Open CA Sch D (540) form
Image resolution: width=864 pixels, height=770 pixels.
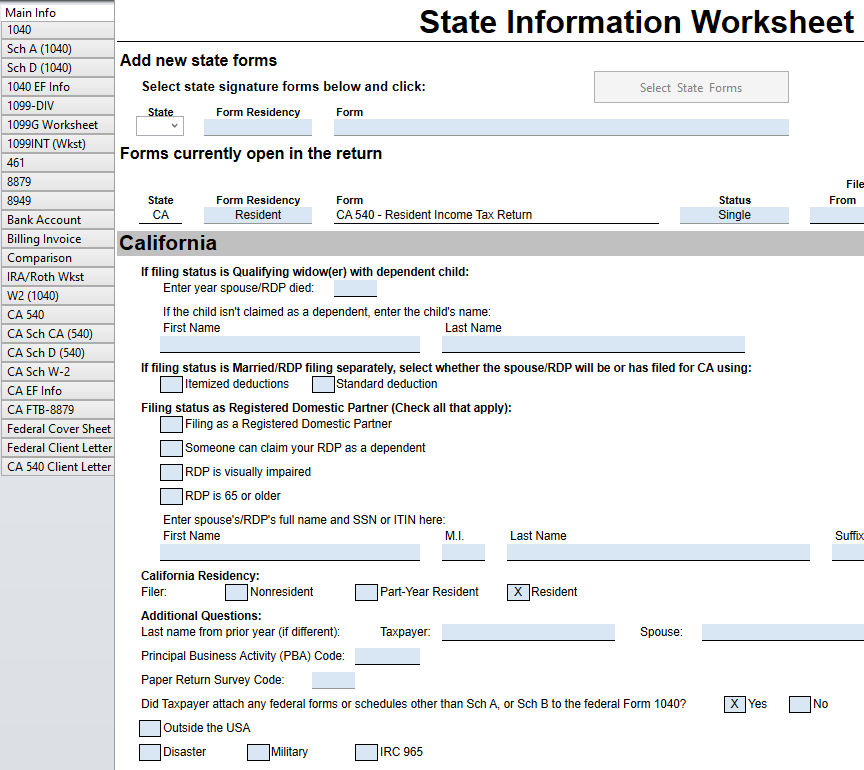pos(57,353)
